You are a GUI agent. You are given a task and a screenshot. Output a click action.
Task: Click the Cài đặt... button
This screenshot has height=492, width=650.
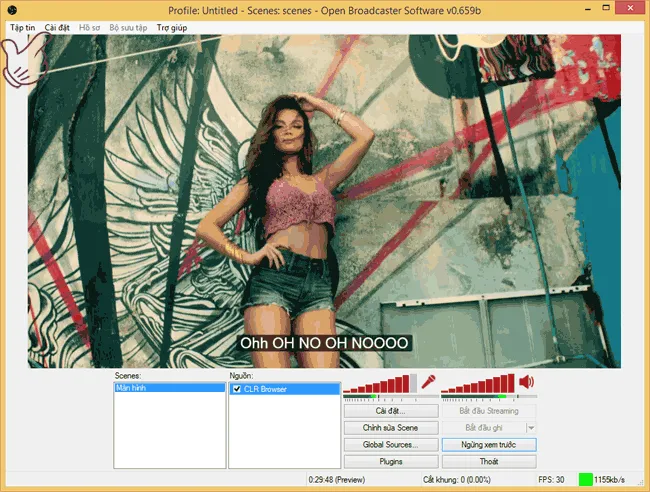coord(391,411)
